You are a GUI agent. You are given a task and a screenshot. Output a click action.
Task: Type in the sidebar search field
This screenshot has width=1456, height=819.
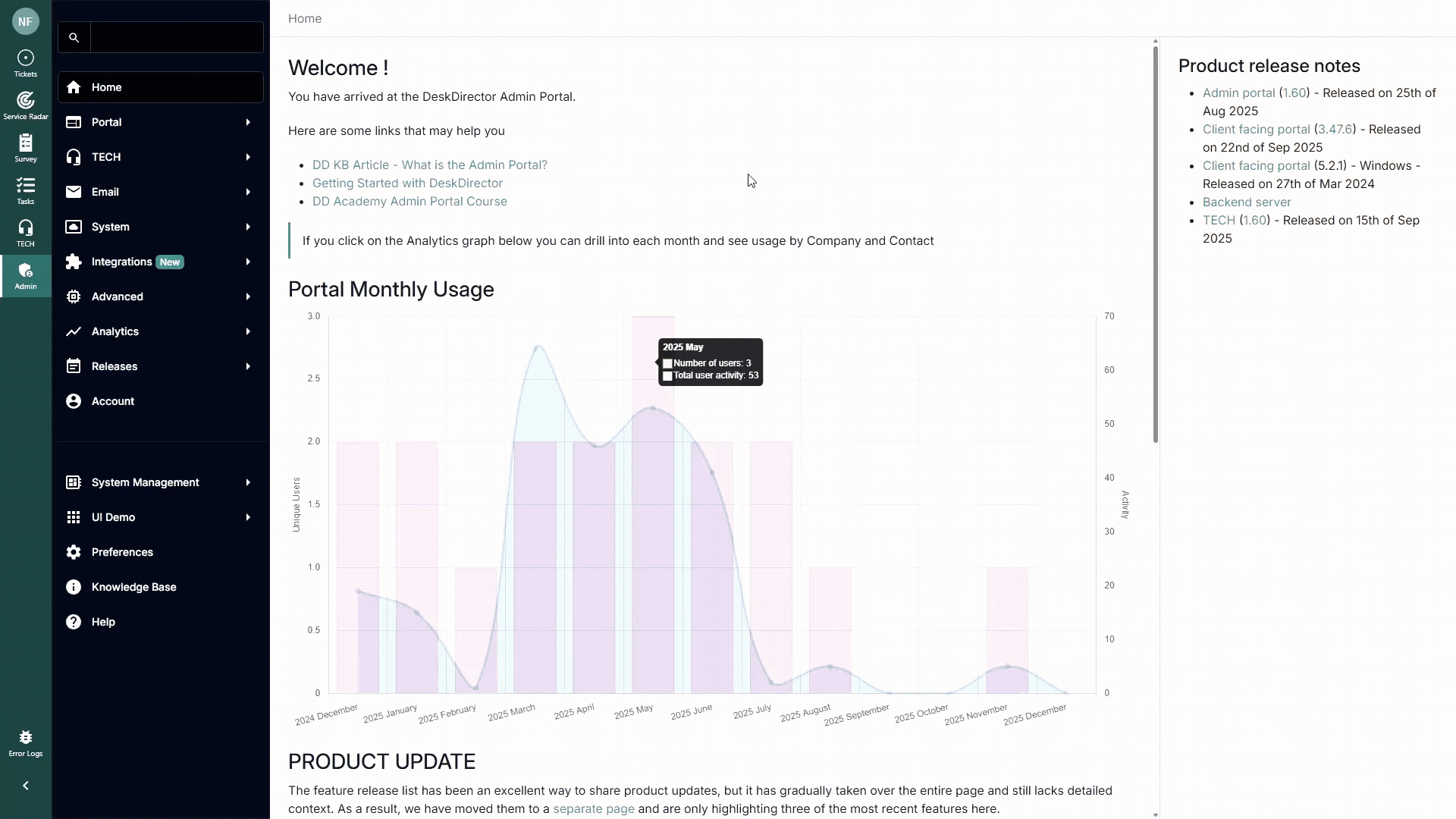click(177, 37)
